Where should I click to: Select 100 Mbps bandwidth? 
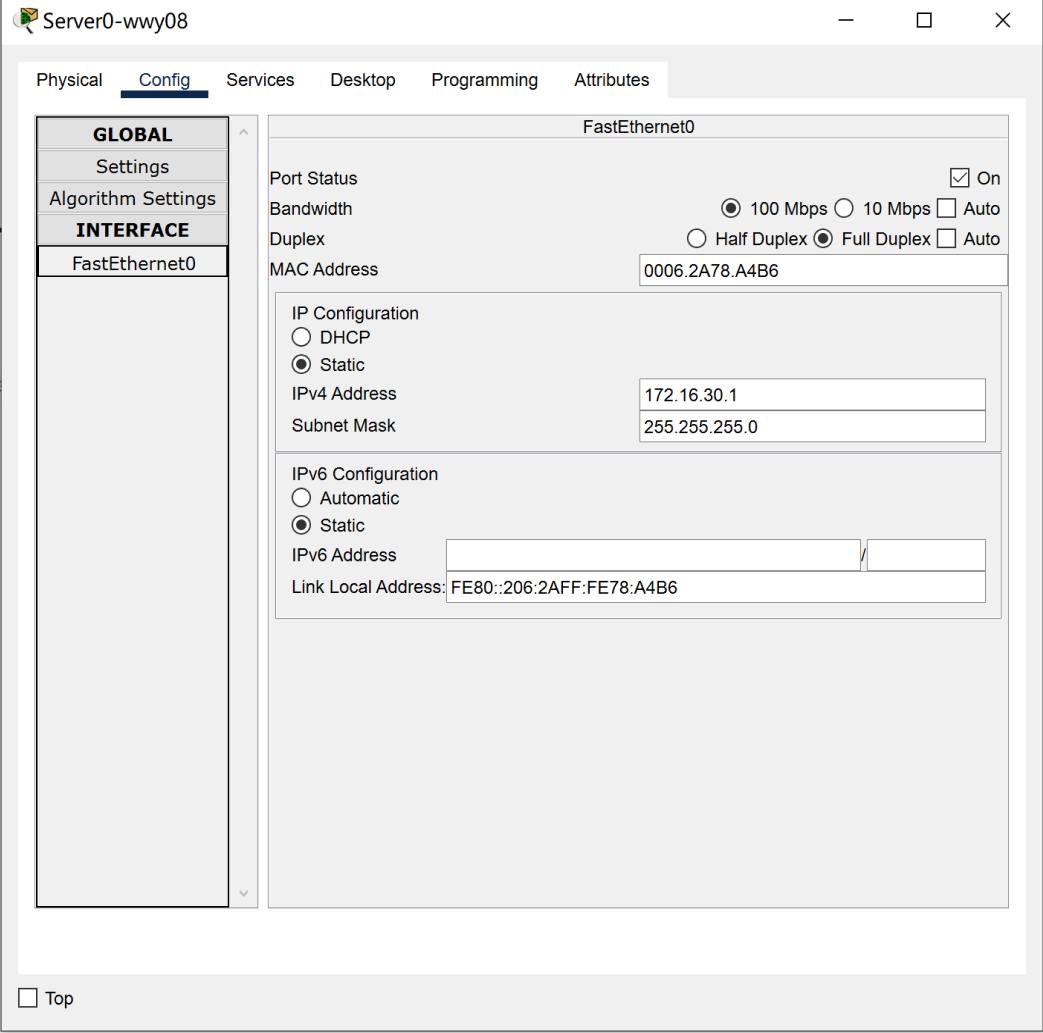pos(730,208)
